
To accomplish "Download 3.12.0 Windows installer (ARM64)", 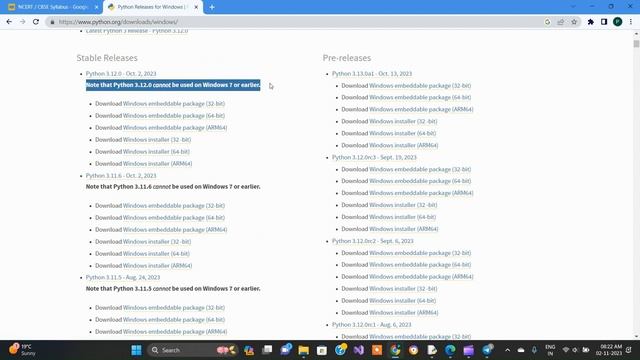I will pos(158,163).
